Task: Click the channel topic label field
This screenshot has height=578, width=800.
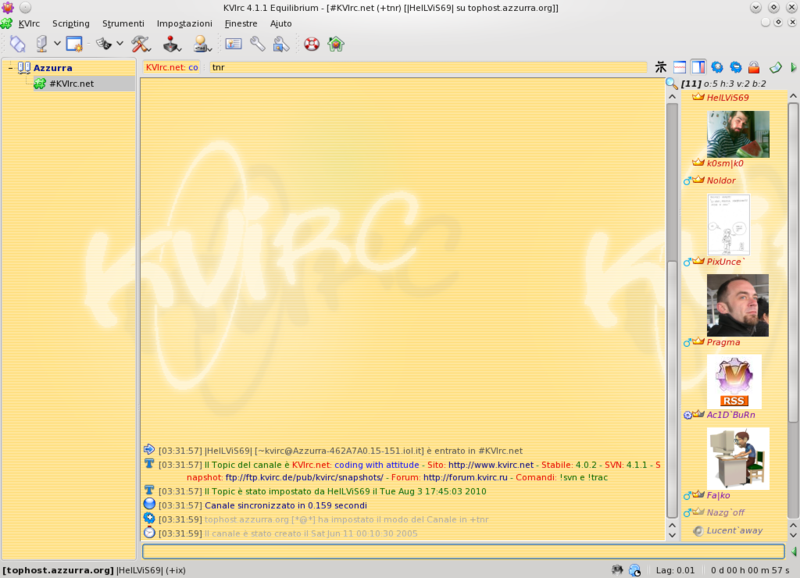Action: tap(172, 67)
